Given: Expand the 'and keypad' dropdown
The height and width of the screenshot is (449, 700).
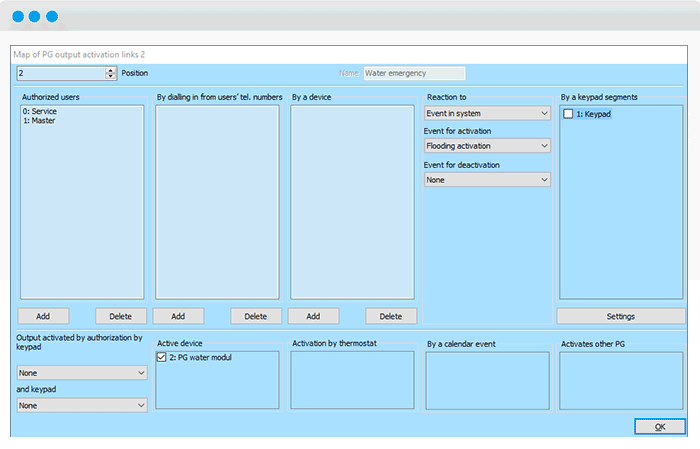Looking at the screenshot, I should coord(82,405).
